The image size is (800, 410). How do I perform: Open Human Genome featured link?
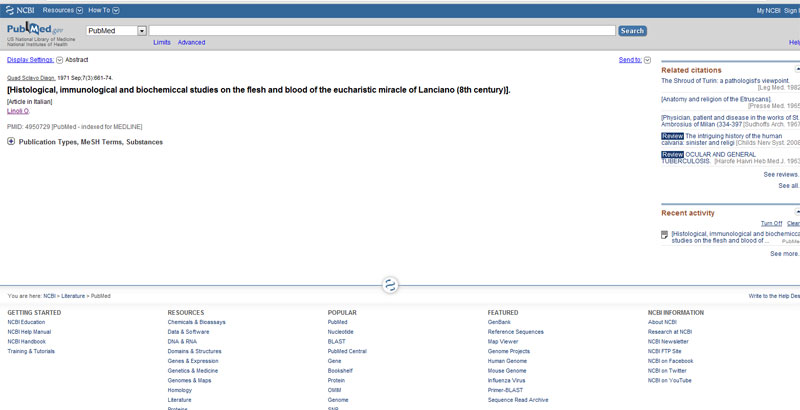507,361
